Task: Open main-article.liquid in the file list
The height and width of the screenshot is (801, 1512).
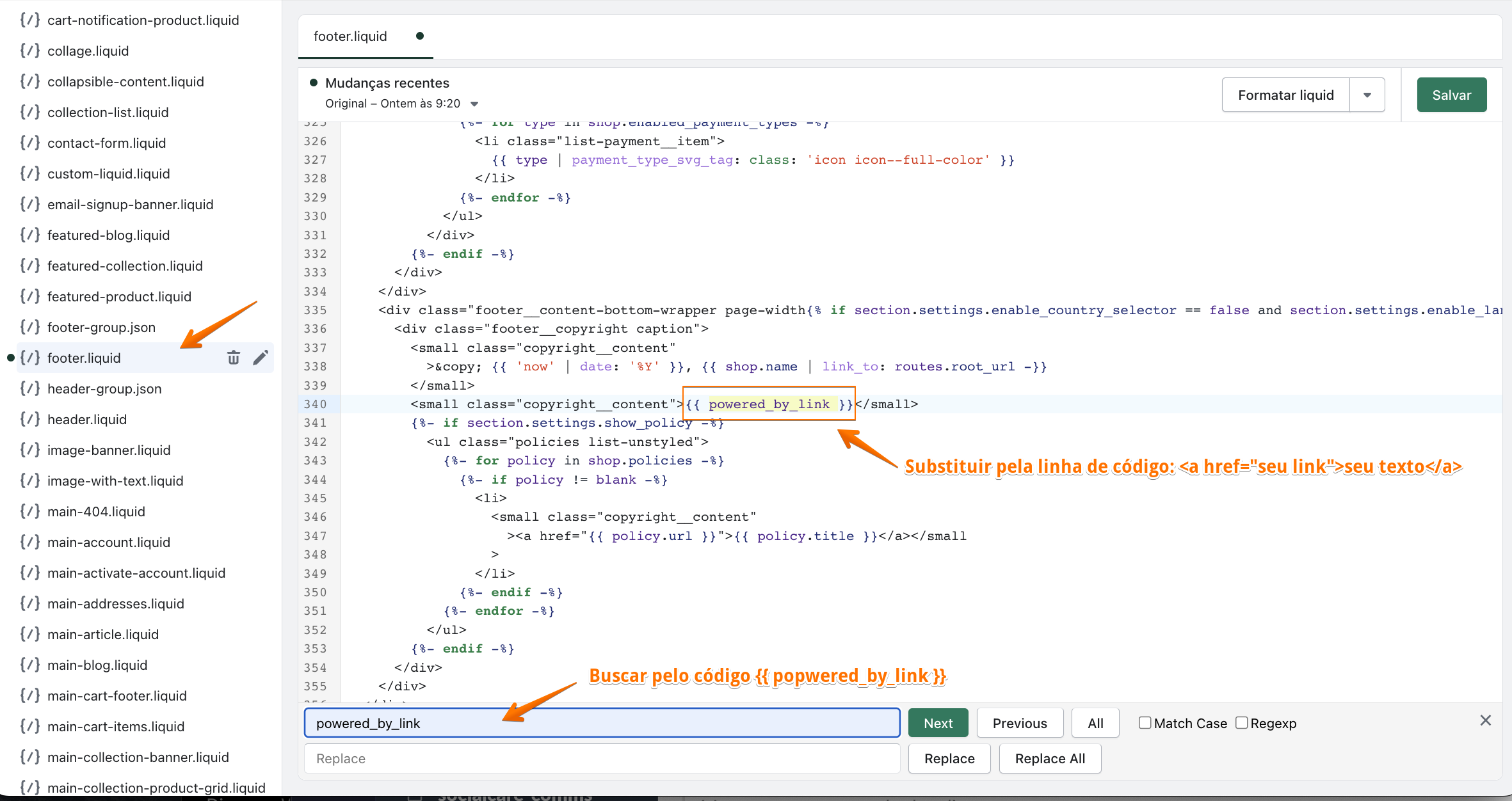Action: [x=103, y=634]
